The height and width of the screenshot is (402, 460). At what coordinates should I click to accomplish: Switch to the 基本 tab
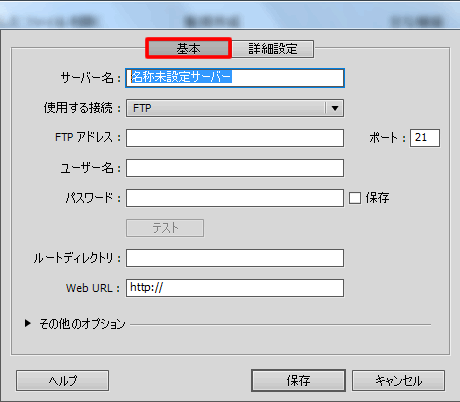tap(188, 49)
